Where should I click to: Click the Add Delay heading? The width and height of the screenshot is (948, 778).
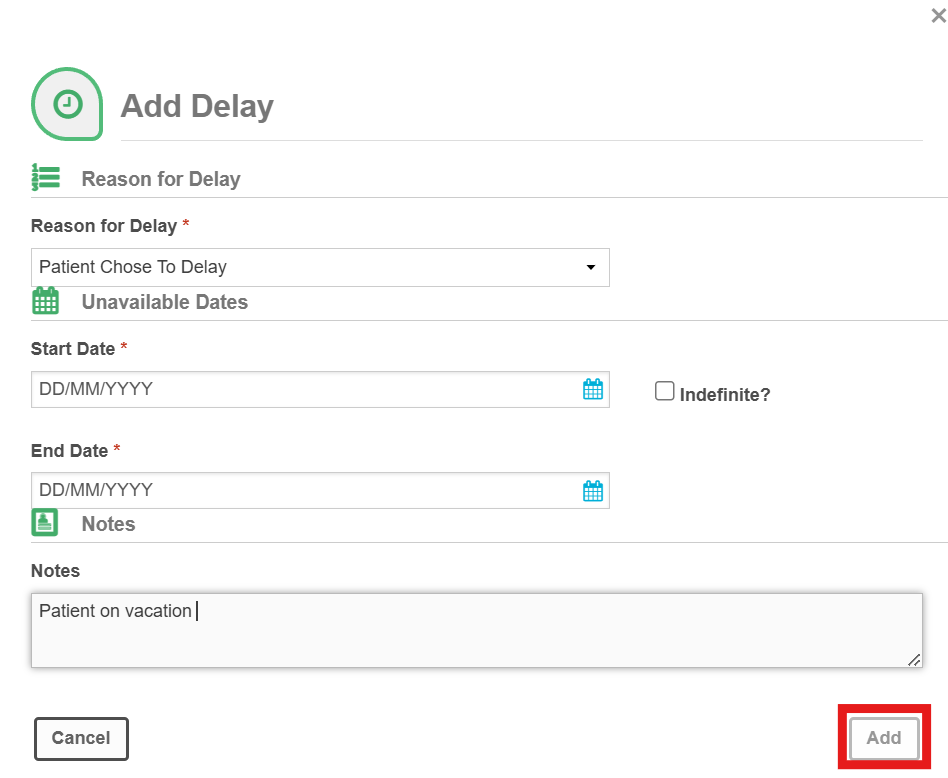197,106
